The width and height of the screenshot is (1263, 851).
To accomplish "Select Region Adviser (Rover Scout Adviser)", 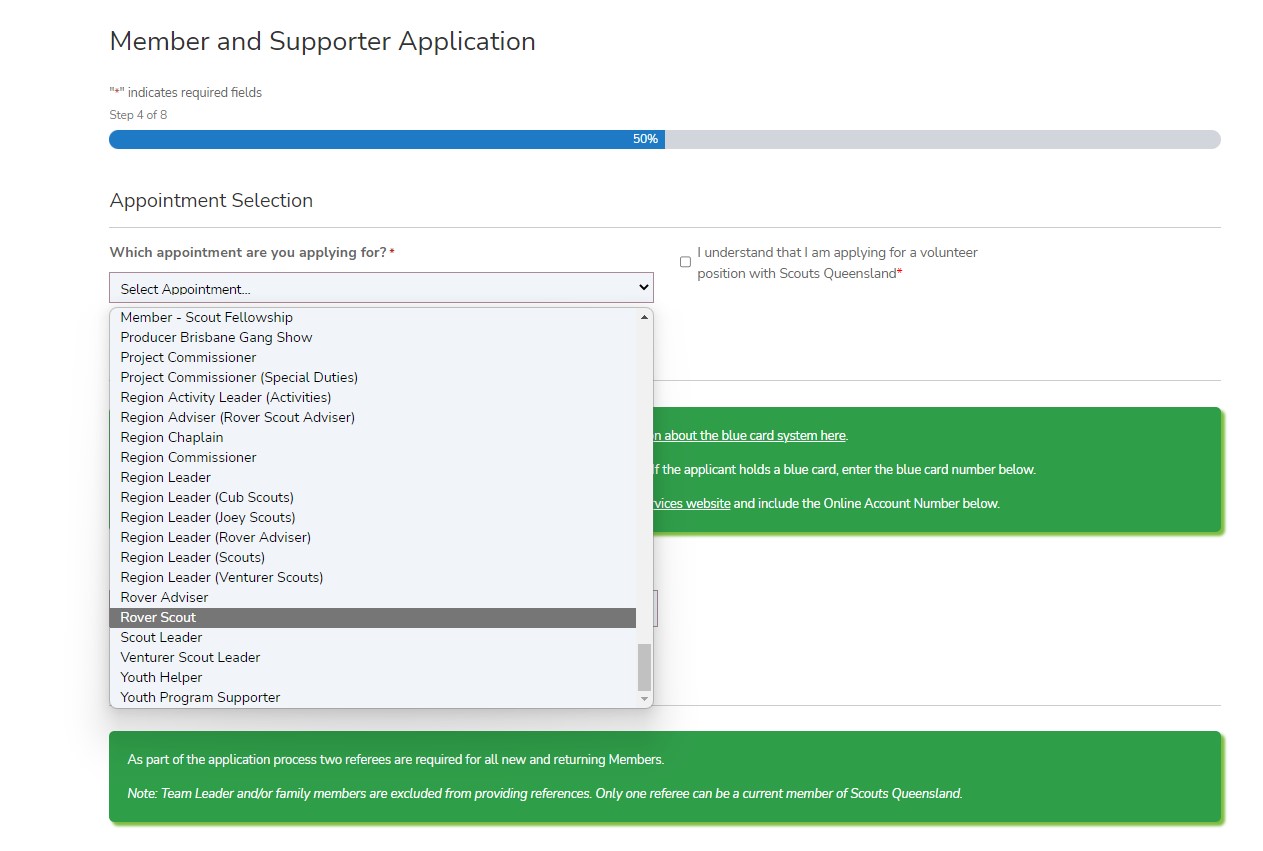I will (x=373, y=417).
